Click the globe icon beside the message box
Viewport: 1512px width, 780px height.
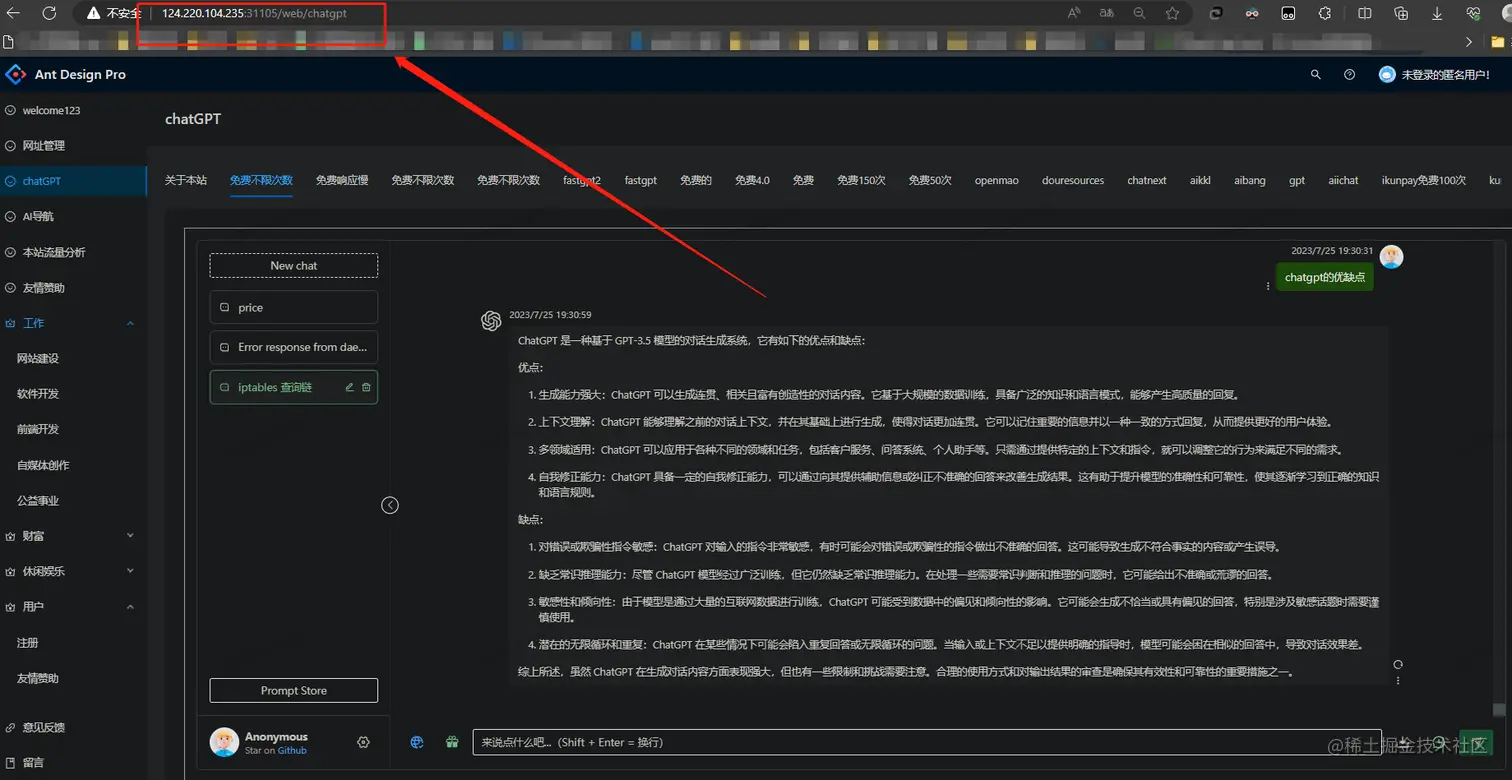(x=417, y=742)
